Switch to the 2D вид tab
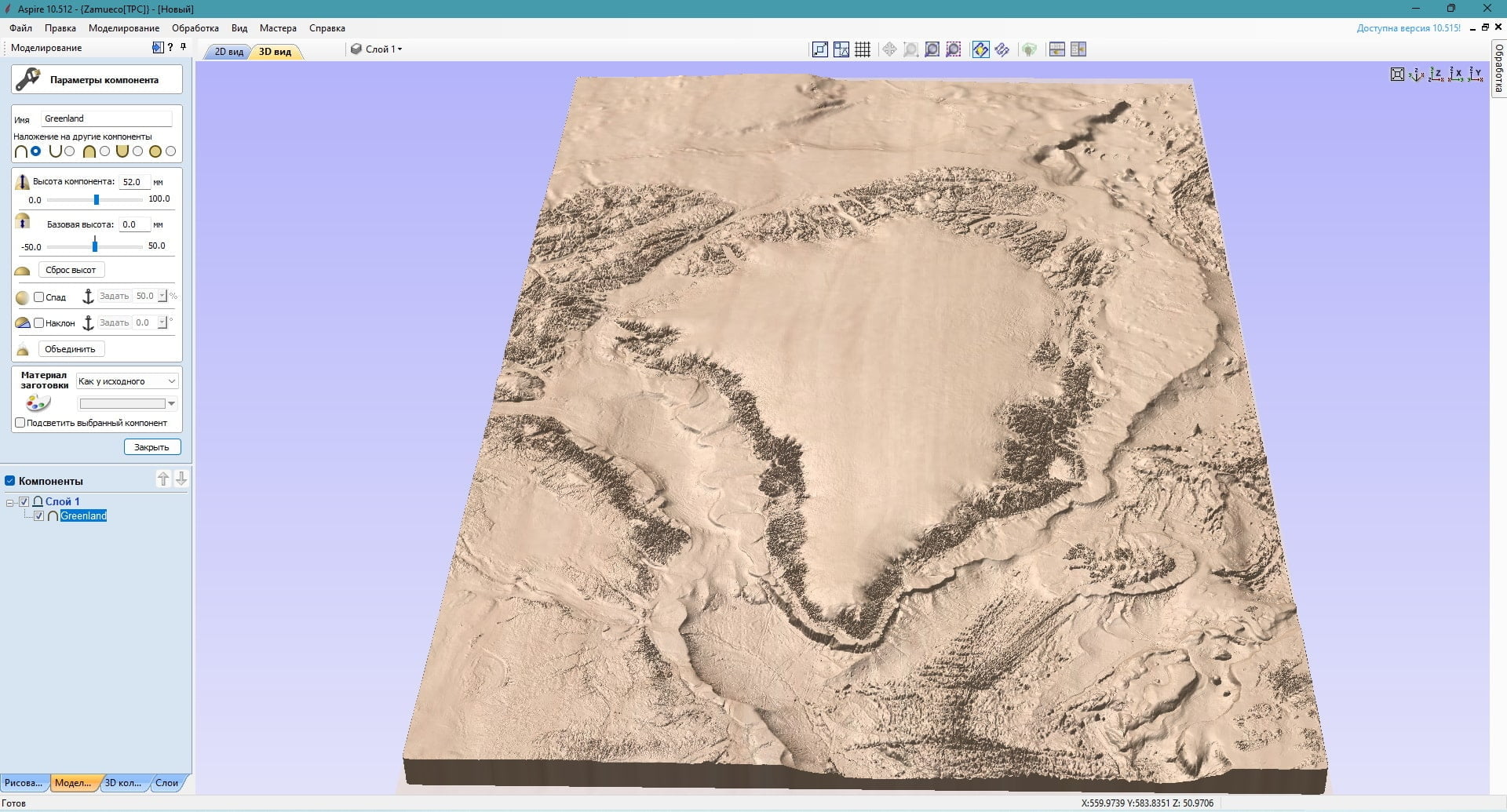The image size is (1507, 812). click(228, 52)
